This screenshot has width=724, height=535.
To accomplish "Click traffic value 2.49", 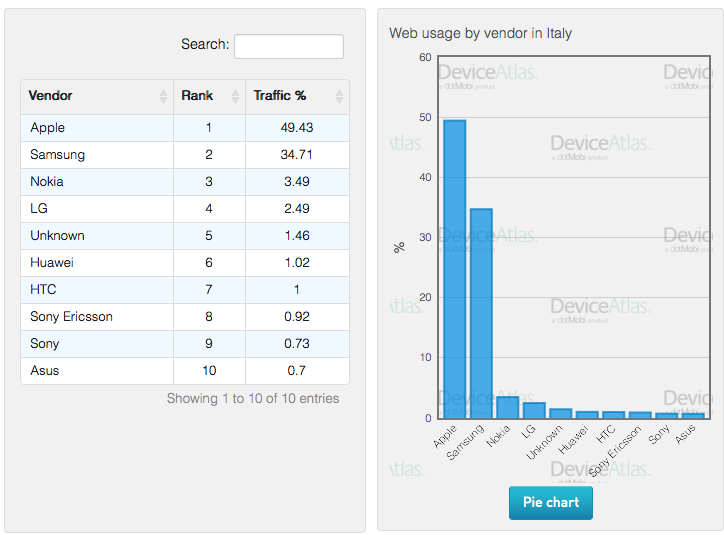I will [297, 209].
